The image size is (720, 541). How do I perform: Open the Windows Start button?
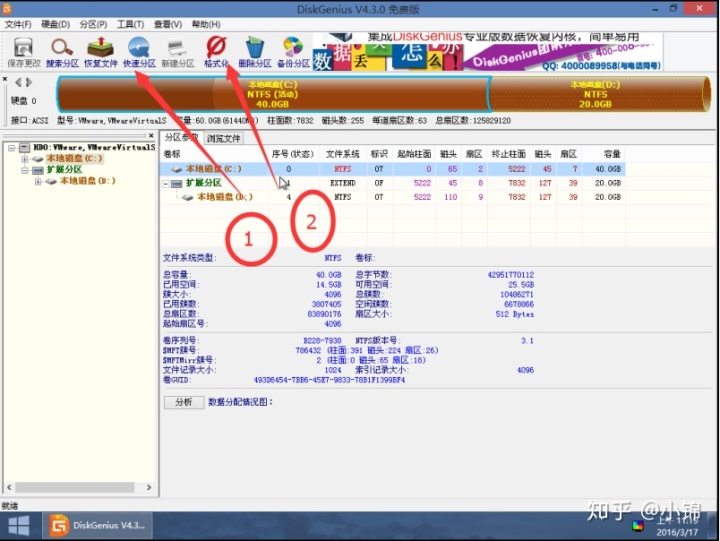18,526
